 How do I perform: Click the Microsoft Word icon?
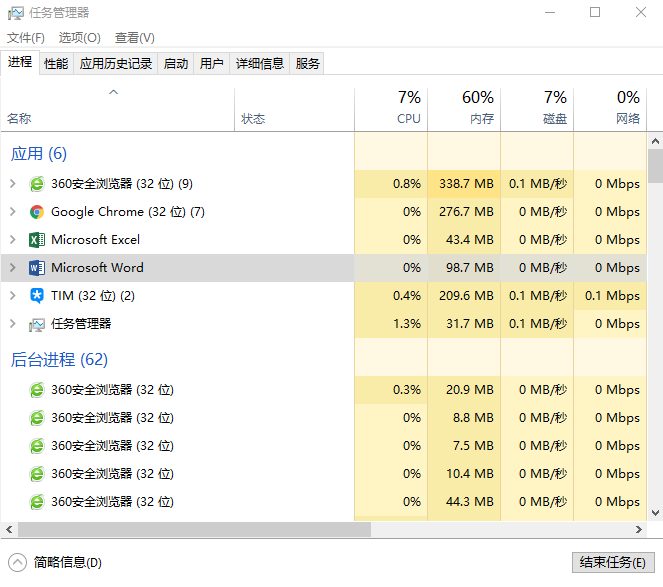pos(37,268)
